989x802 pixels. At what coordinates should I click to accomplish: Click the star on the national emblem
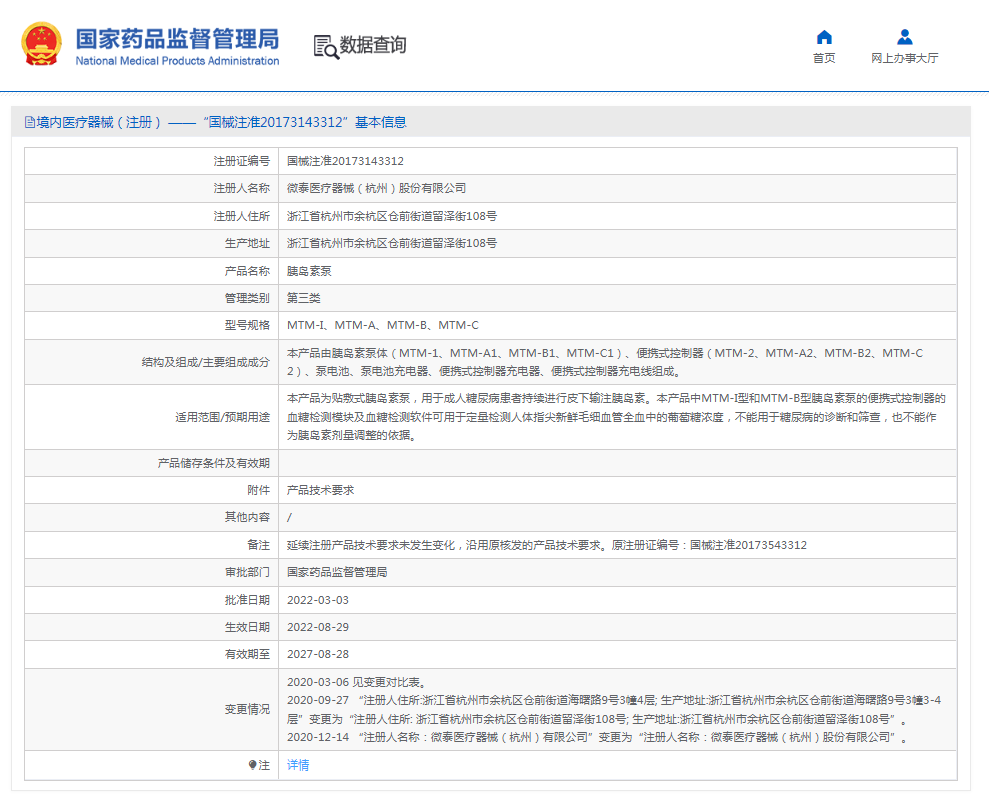41,30
